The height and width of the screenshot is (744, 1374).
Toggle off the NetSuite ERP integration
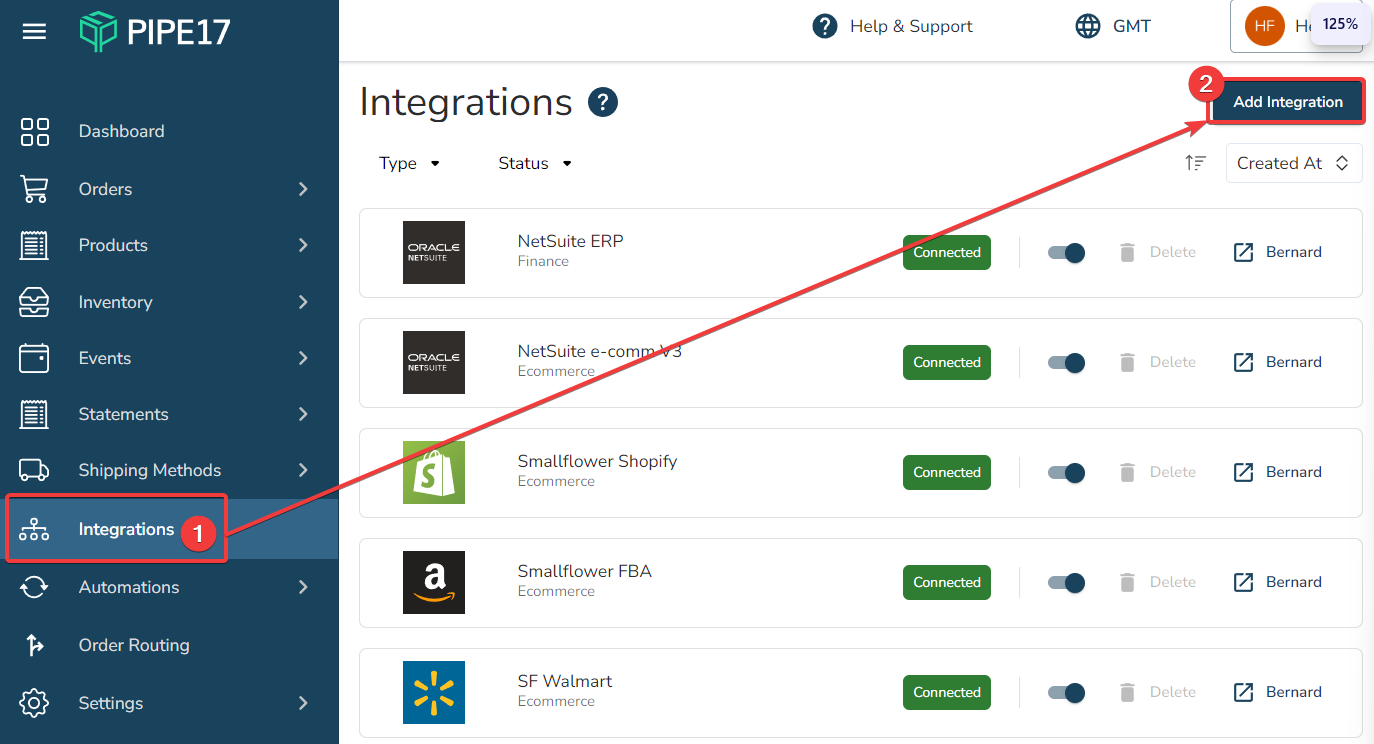pos(1066,252)
